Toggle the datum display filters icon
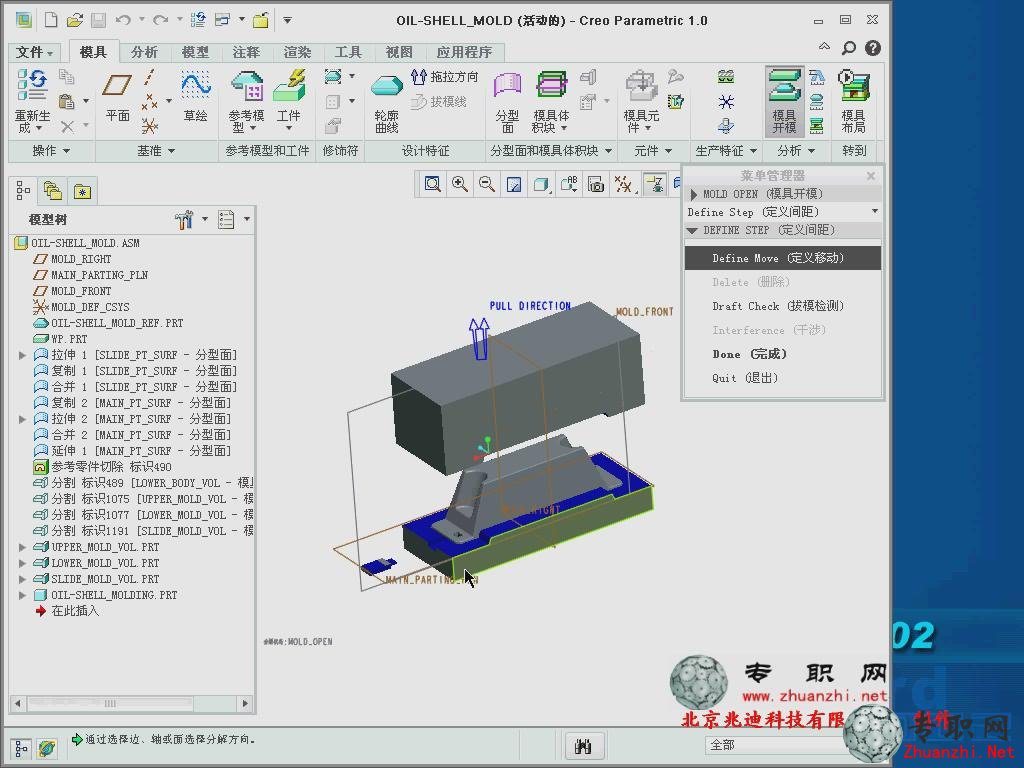Image resolution: width=1024 pixels, height=768 pixels. coord(623,184)
